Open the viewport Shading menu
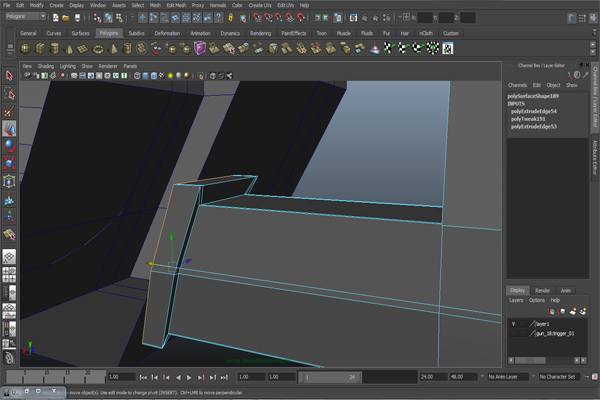 [x=46, y=66]
